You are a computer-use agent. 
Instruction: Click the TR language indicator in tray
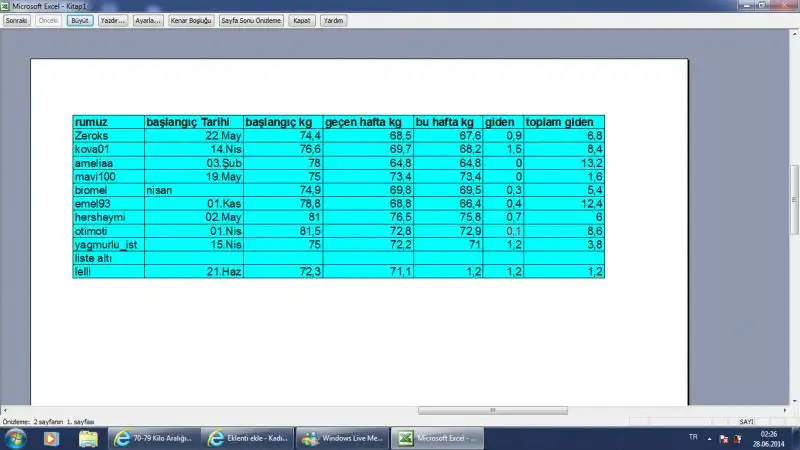pos(693,438)
